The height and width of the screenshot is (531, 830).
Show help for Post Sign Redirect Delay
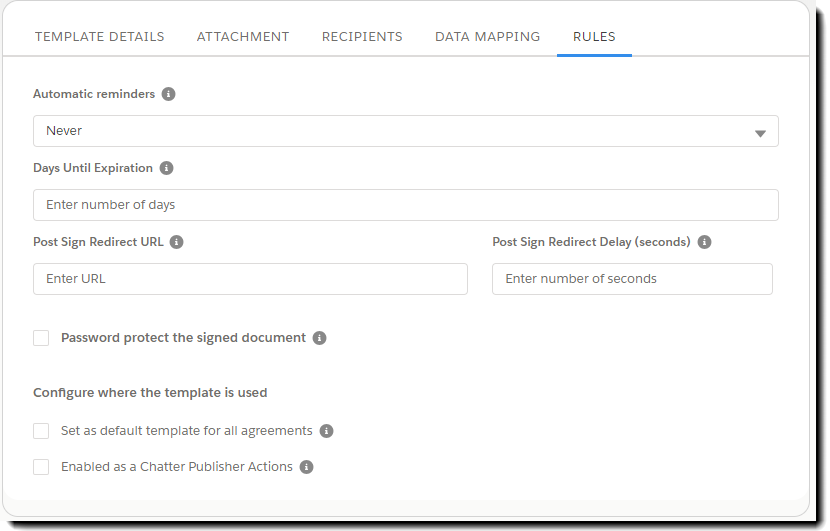704,242
